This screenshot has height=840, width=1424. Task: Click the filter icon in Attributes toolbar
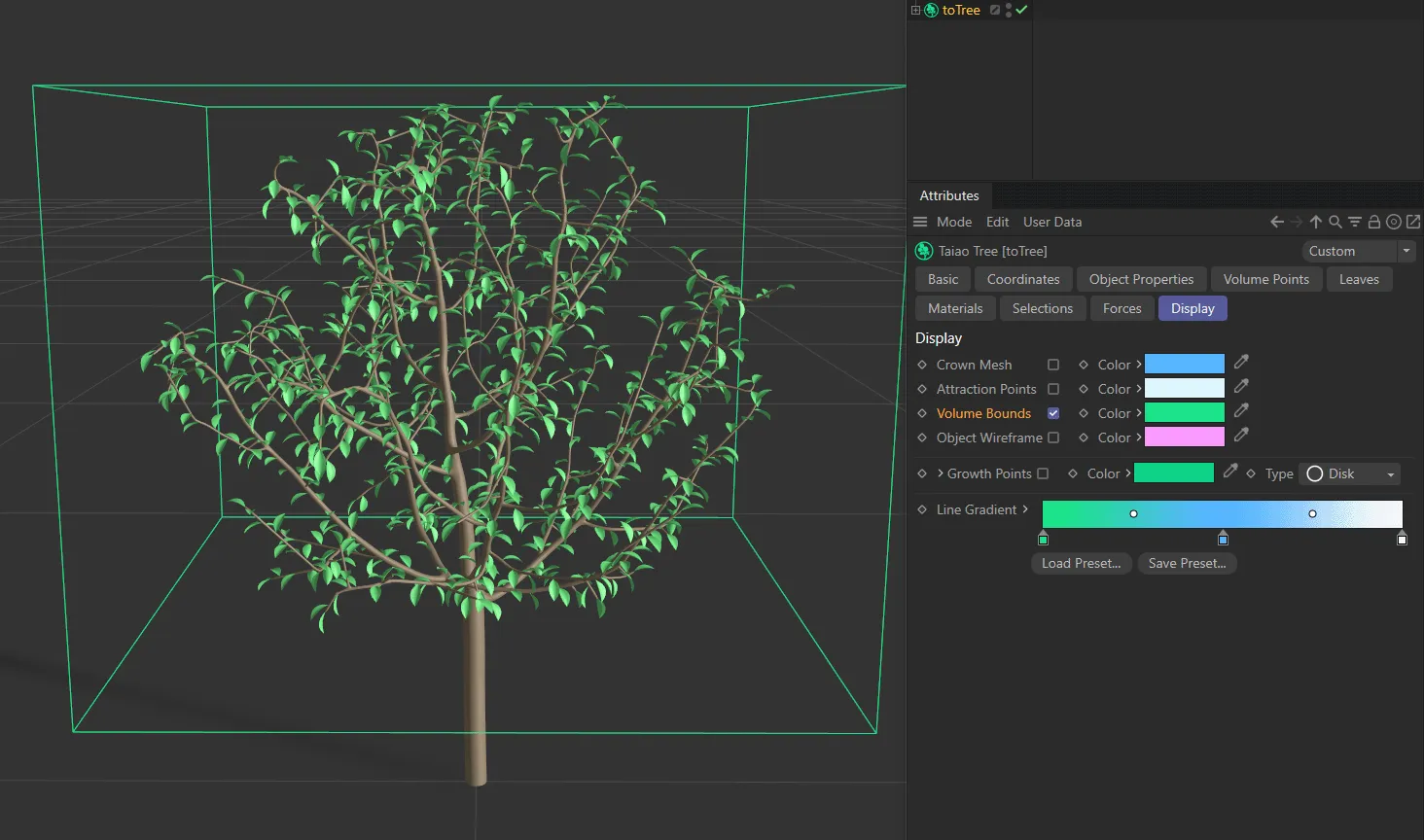(1355, 222)
